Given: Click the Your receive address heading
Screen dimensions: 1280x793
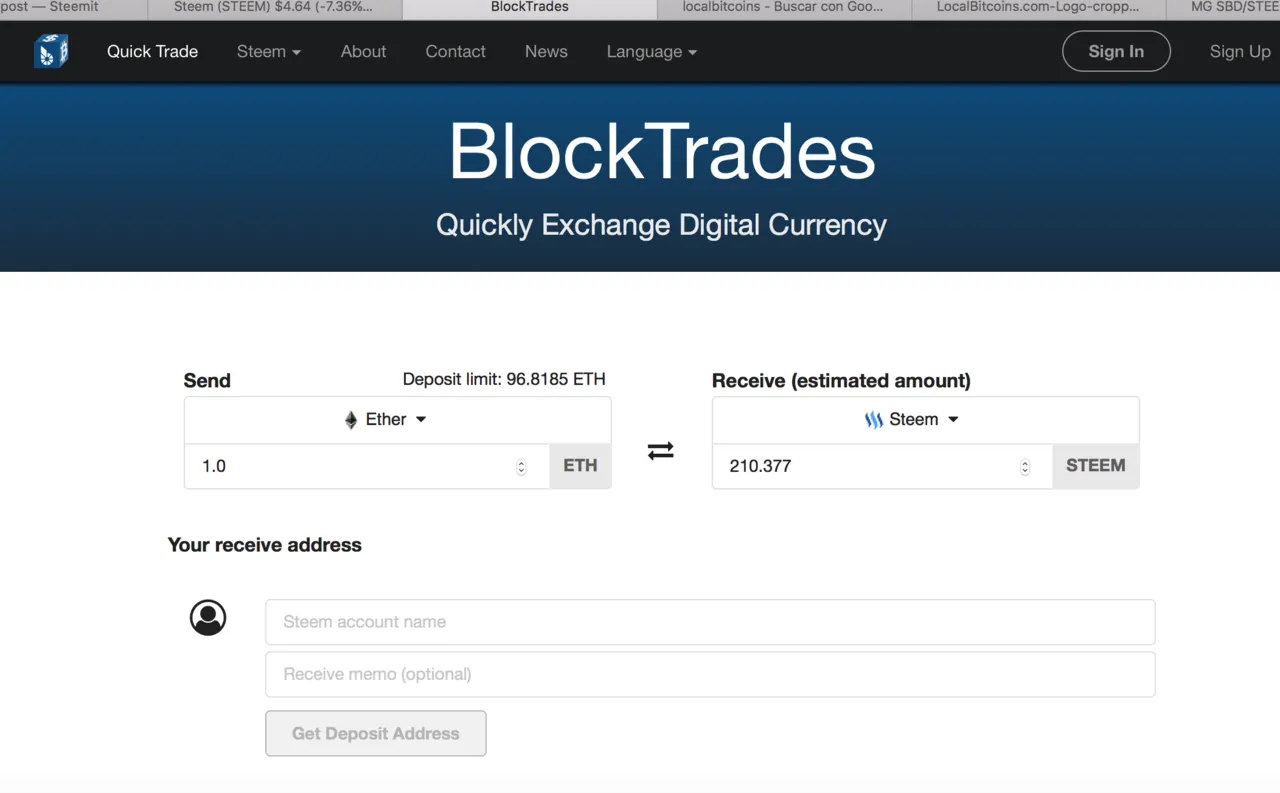Looking at the screenshot, I should 265,545.
